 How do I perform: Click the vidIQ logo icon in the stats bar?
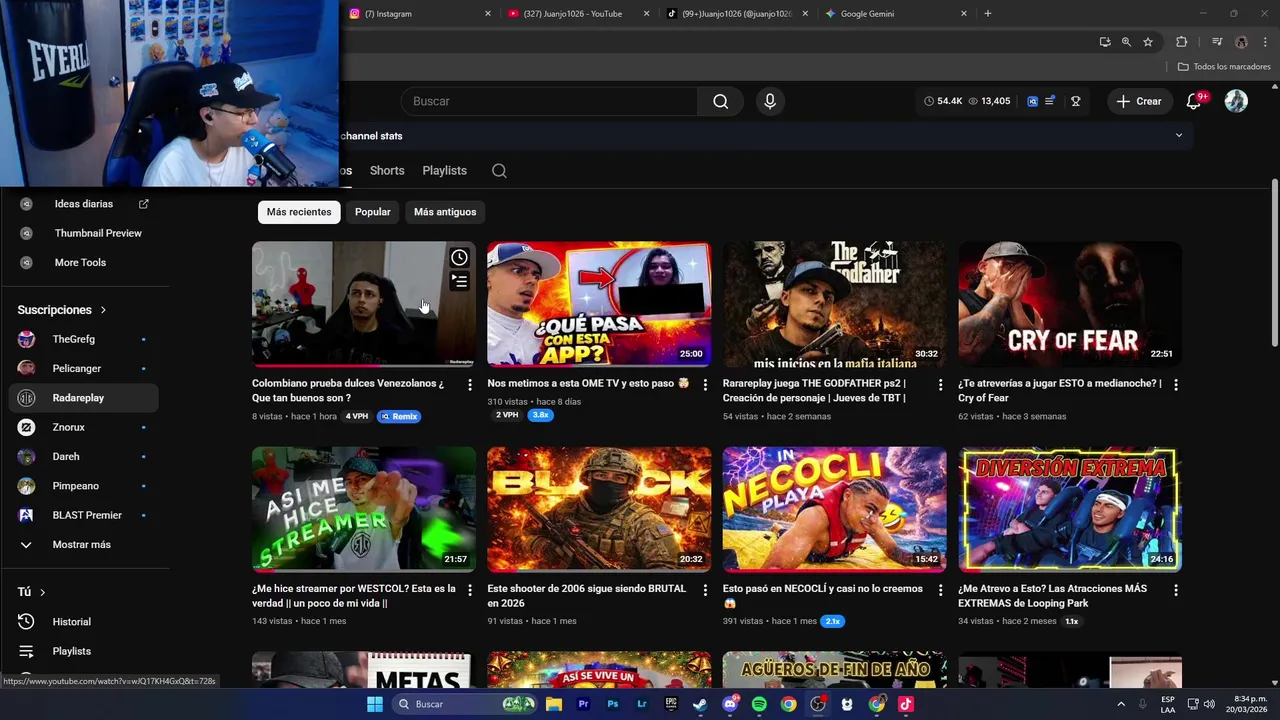1032,101
